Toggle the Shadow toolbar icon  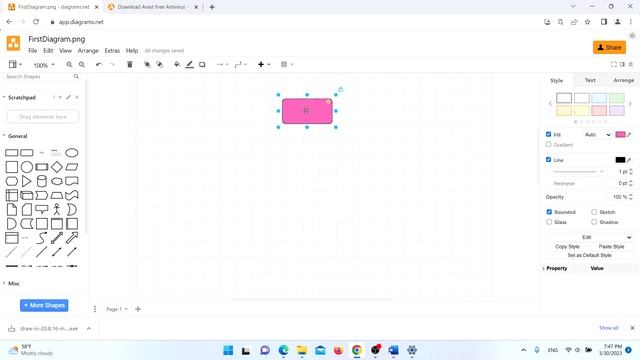click(x=202, y=64)
